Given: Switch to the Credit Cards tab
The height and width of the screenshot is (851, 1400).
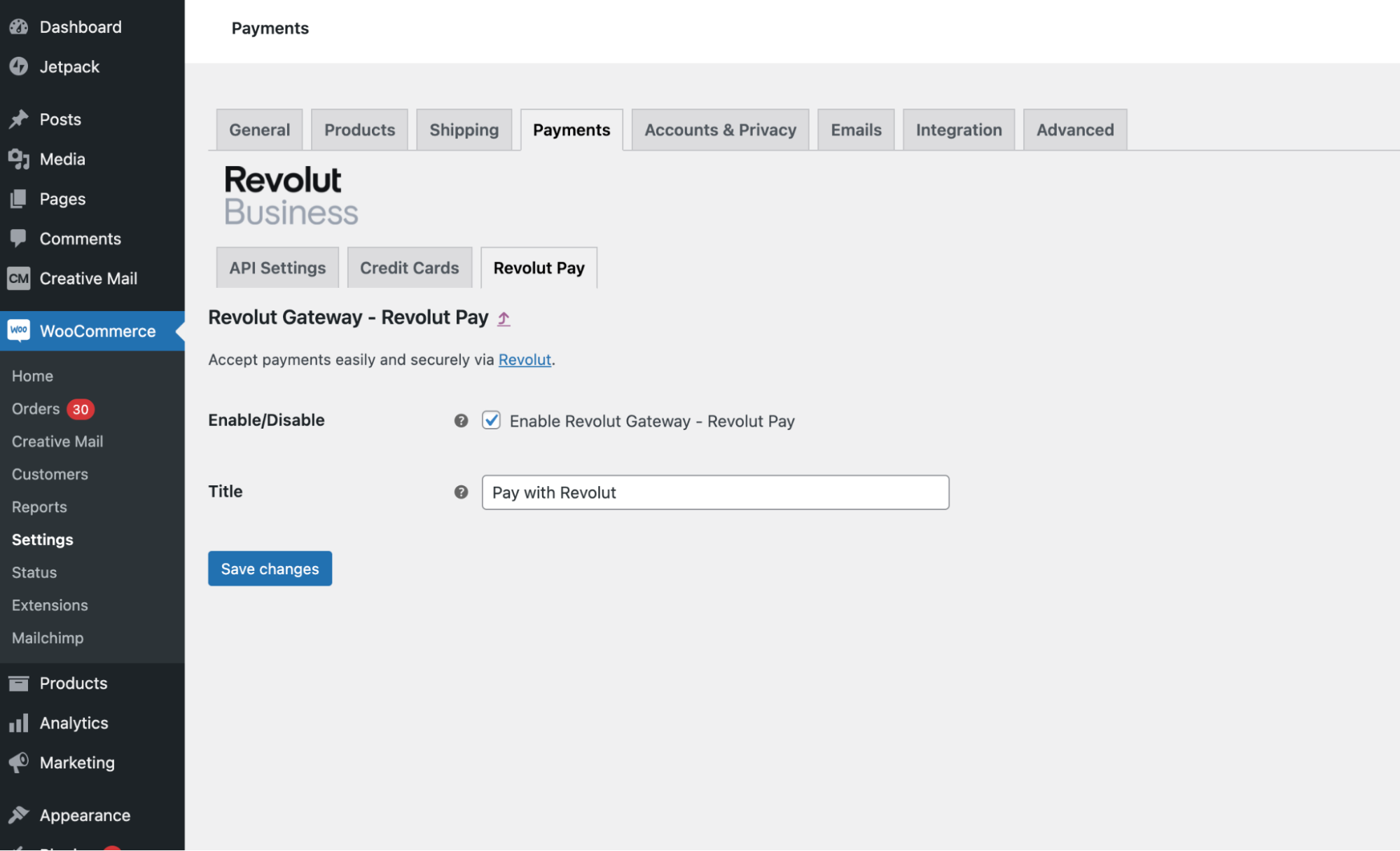Looking at the screenshot, I should pos(409,268).
